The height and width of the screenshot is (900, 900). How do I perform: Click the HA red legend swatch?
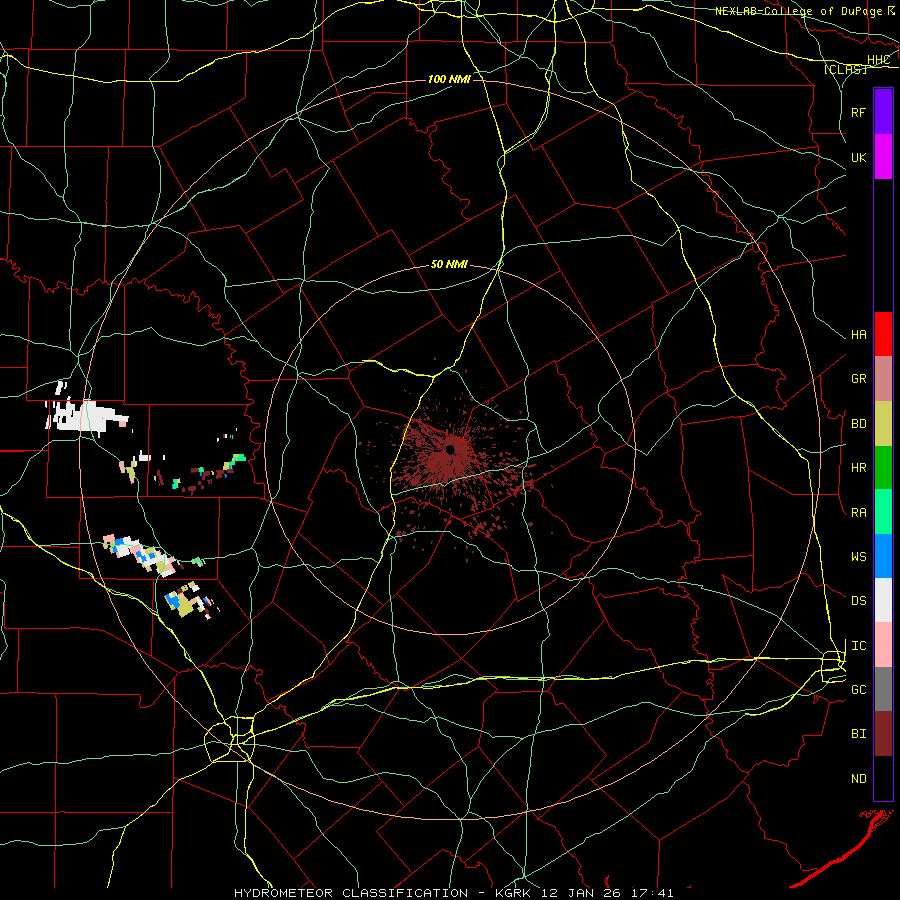click(x=883, y=334)
